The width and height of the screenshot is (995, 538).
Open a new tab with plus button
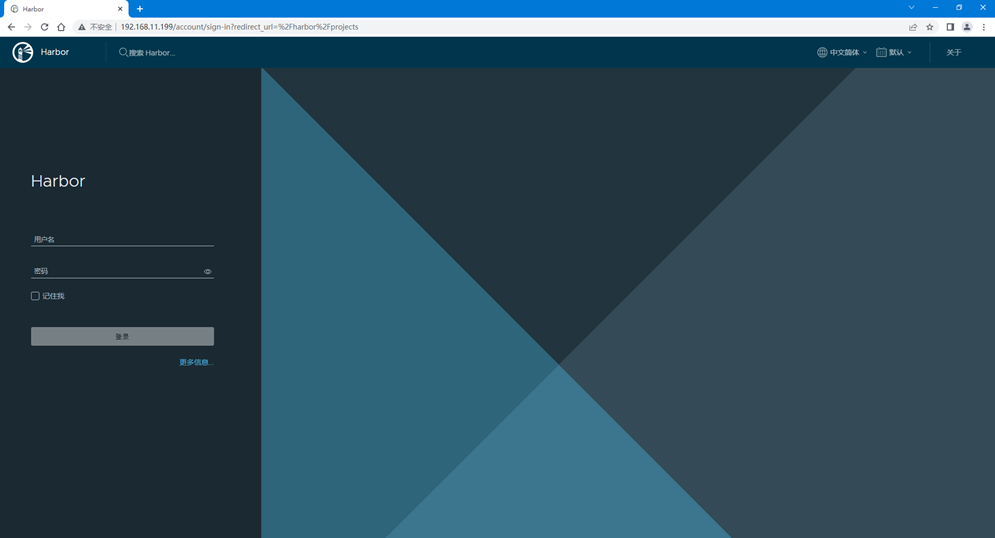(140, 9)
